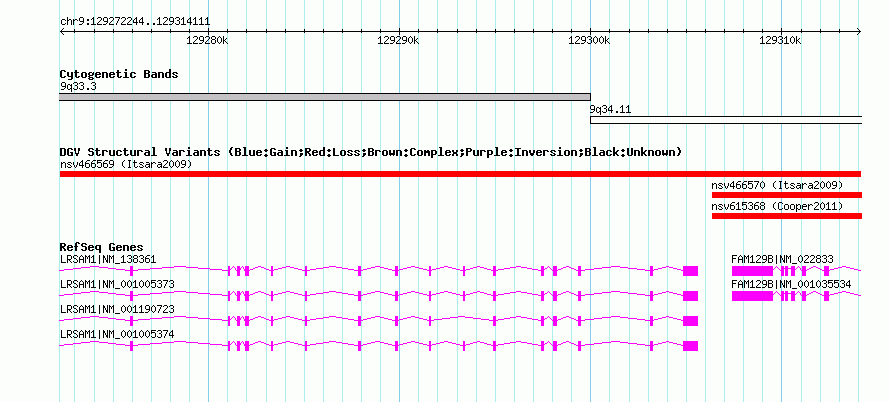Viewport: 890px width, 402px height.
Task: Open the LRSAM1|NM_138361 transcript label
Action: point(108,259)
